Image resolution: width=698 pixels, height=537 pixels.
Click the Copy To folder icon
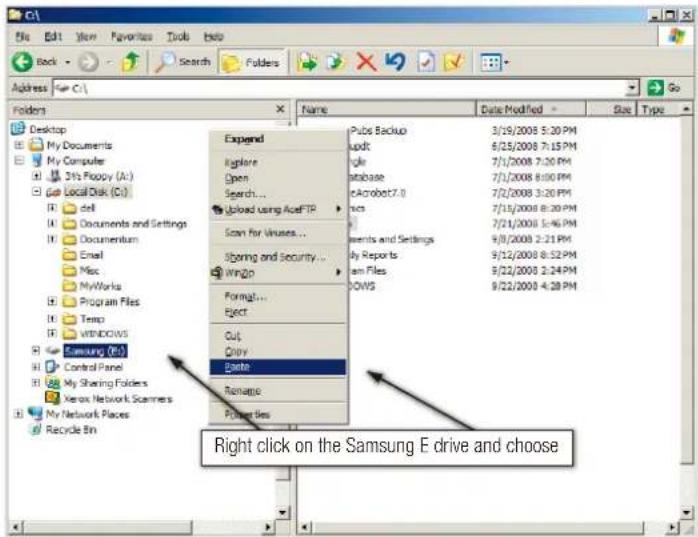[x=335, y=62]
